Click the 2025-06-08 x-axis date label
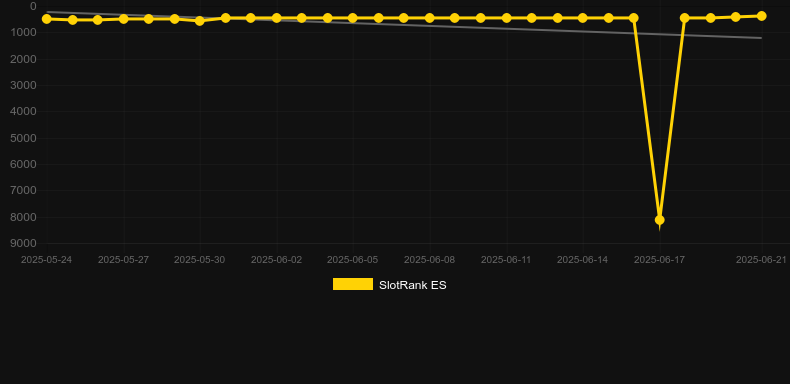This screenshot has height=384, width=790. coord(429,260)
